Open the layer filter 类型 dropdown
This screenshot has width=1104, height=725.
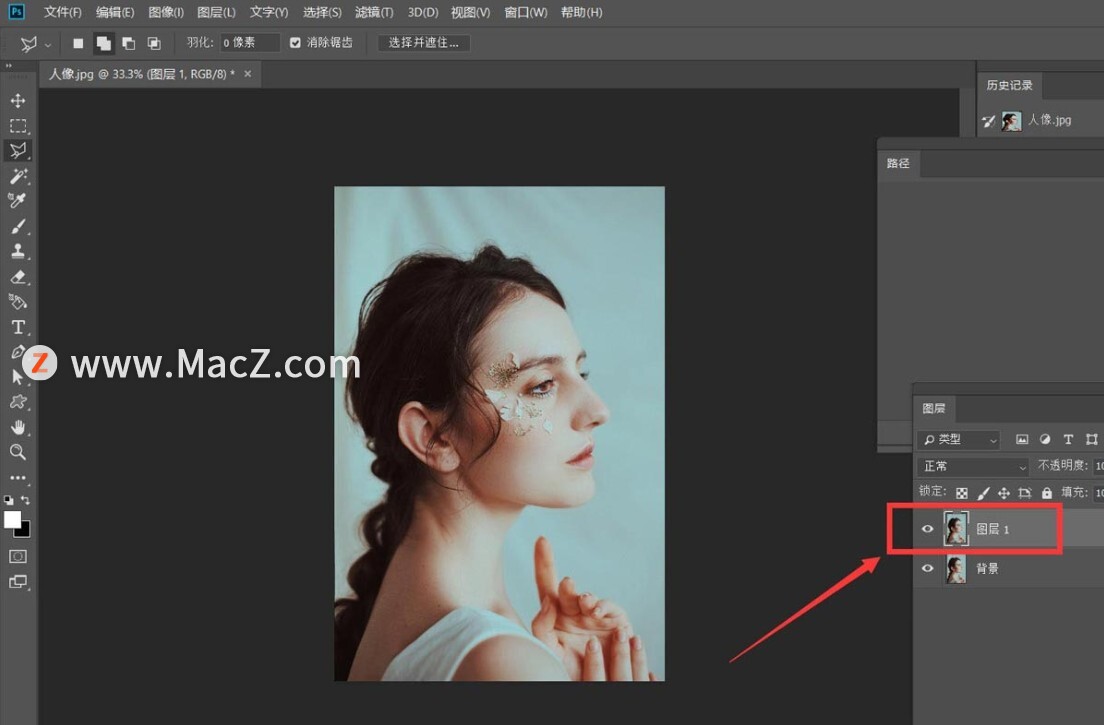pyautogui.click(x=958, y=439)
